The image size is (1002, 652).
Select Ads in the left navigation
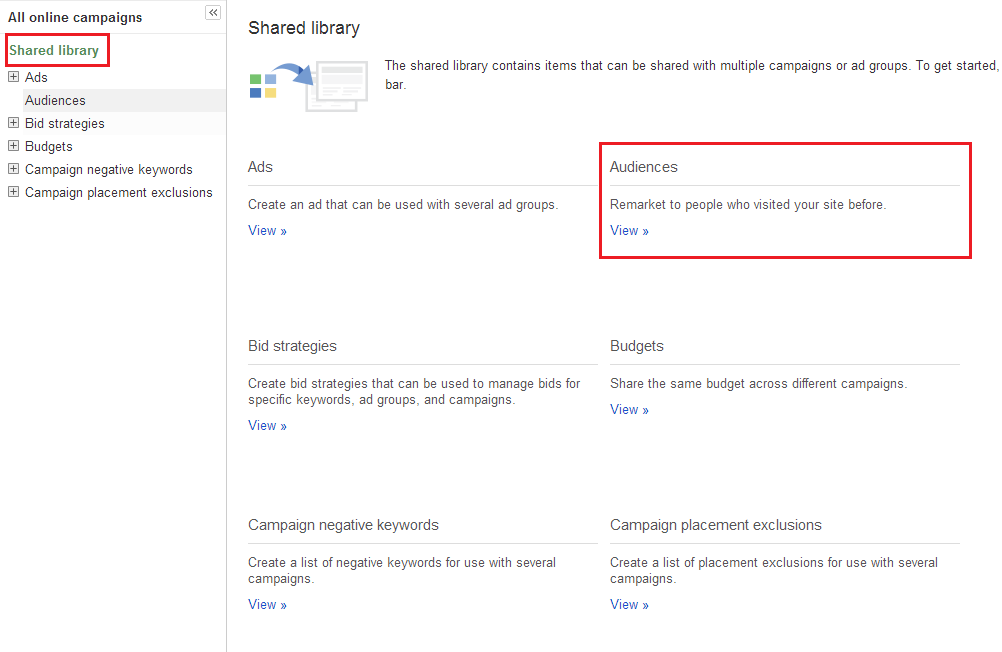(x=37, y=77)
